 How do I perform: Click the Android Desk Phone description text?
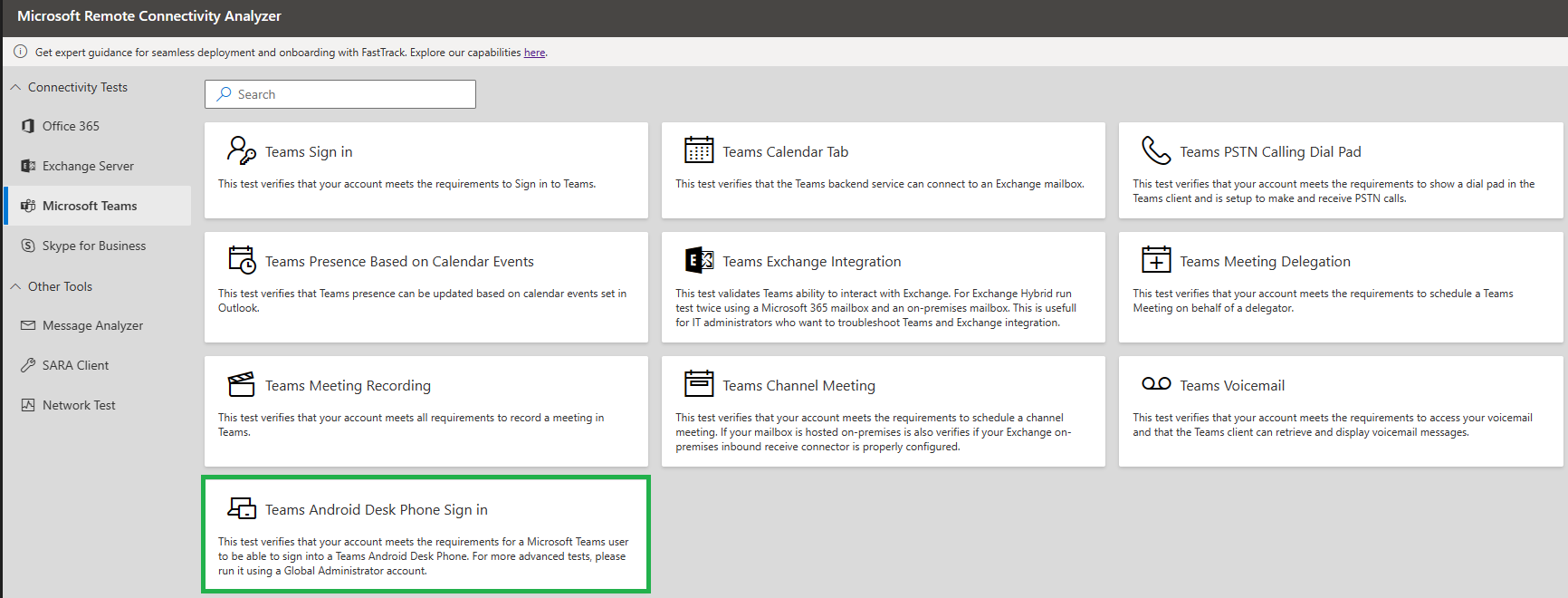tap(423, 556)
